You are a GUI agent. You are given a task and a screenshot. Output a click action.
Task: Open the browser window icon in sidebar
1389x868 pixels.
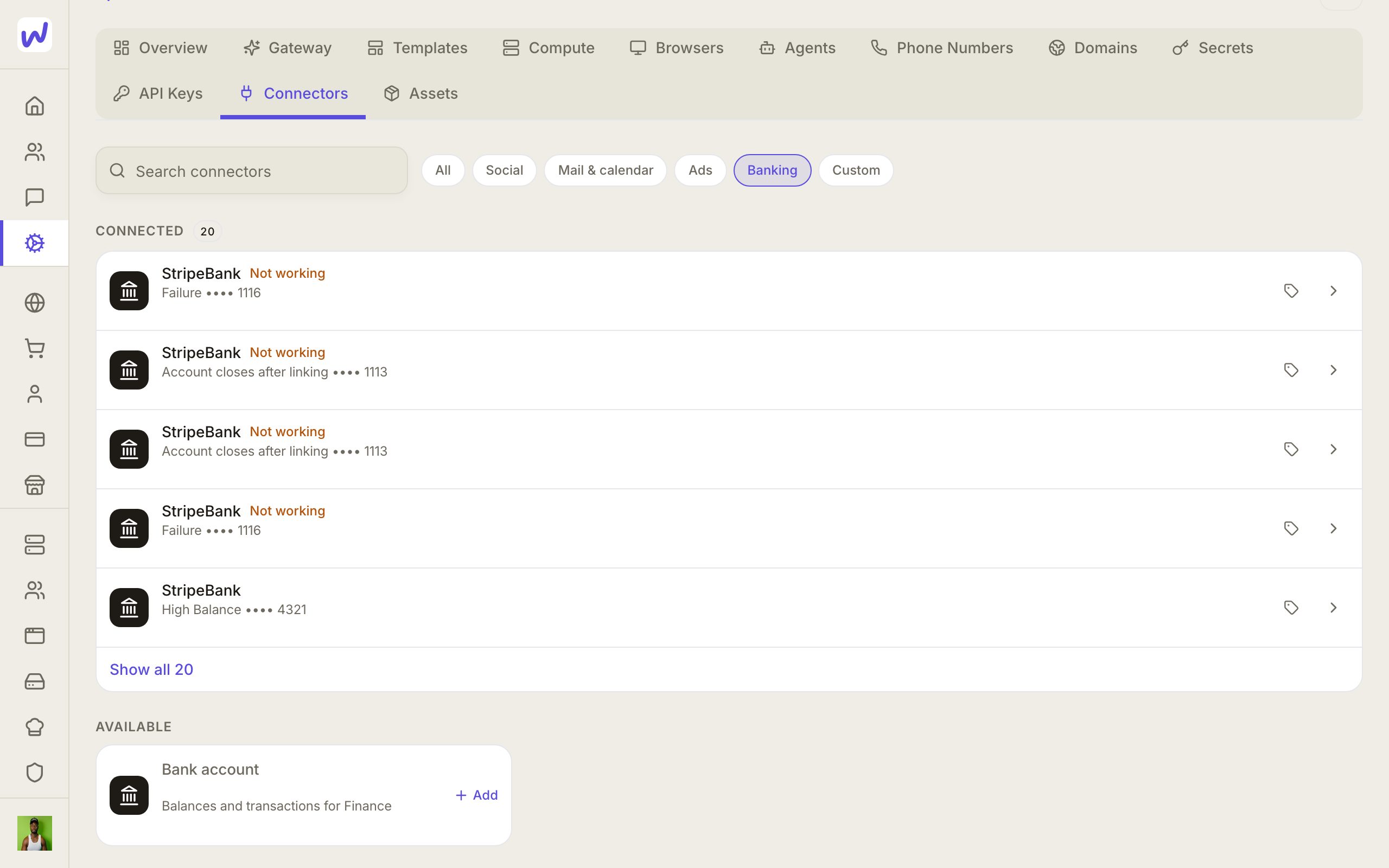click(34, 635)
